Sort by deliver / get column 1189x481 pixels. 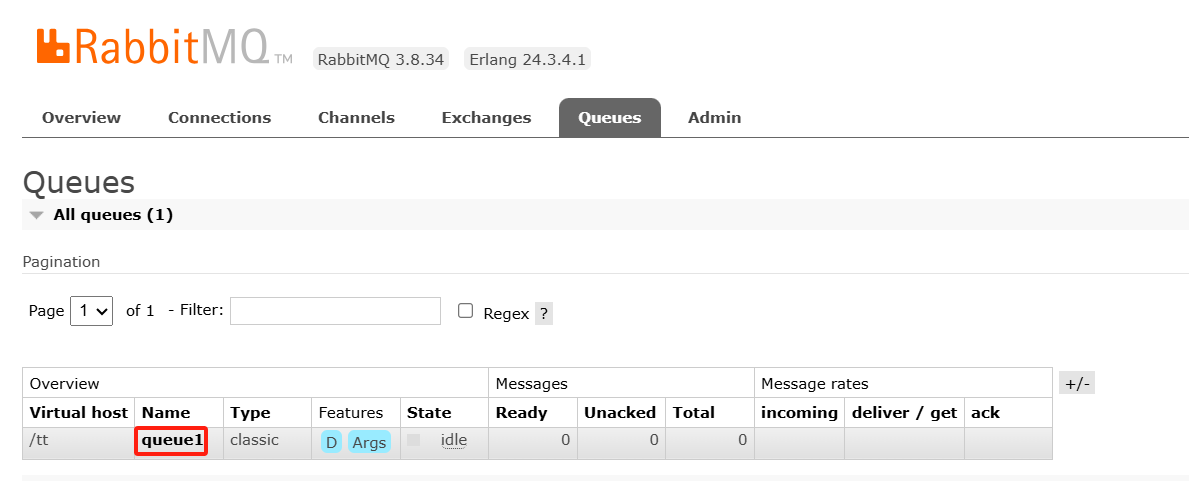click(x=905, y=413)
